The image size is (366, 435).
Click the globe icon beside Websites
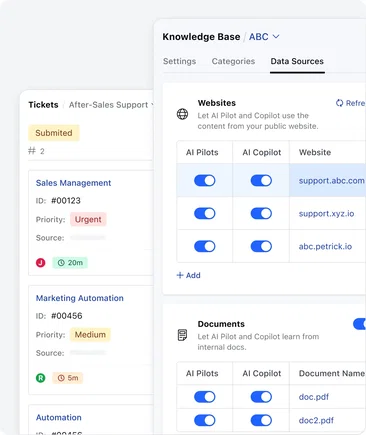[182, 114]
